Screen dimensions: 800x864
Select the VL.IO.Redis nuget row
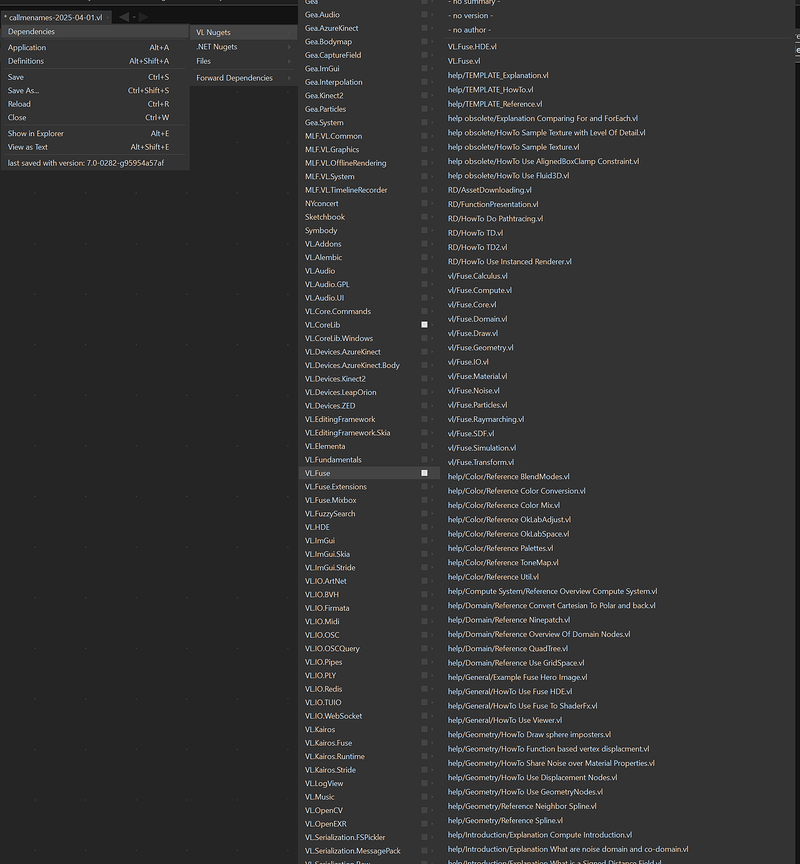[x=369, y=689]
